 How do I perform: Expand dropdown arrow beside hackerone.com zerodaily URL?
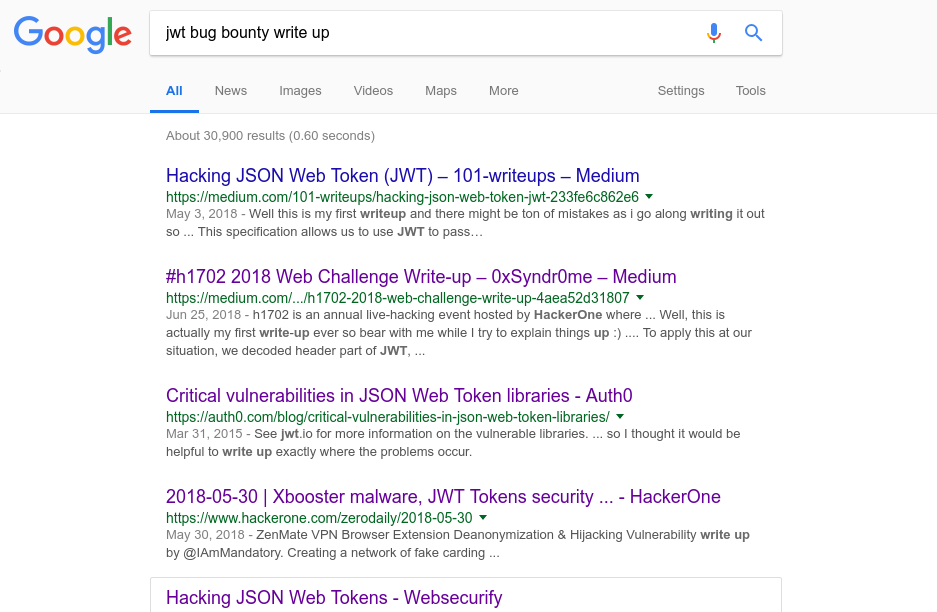(483, 518)
